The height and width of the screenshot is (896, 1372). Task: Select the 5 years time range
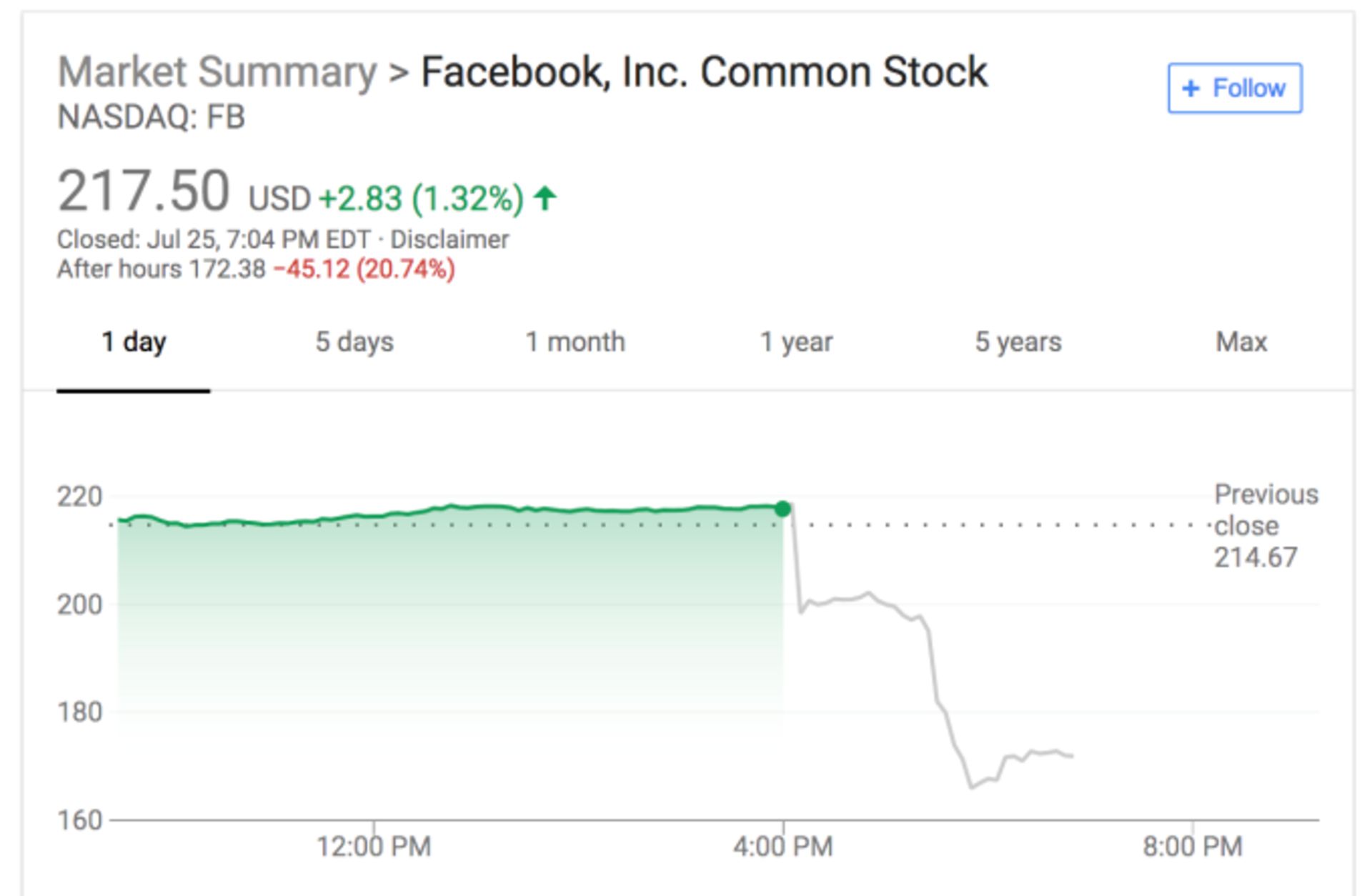pyautogui.click(x=1019, y=342)
